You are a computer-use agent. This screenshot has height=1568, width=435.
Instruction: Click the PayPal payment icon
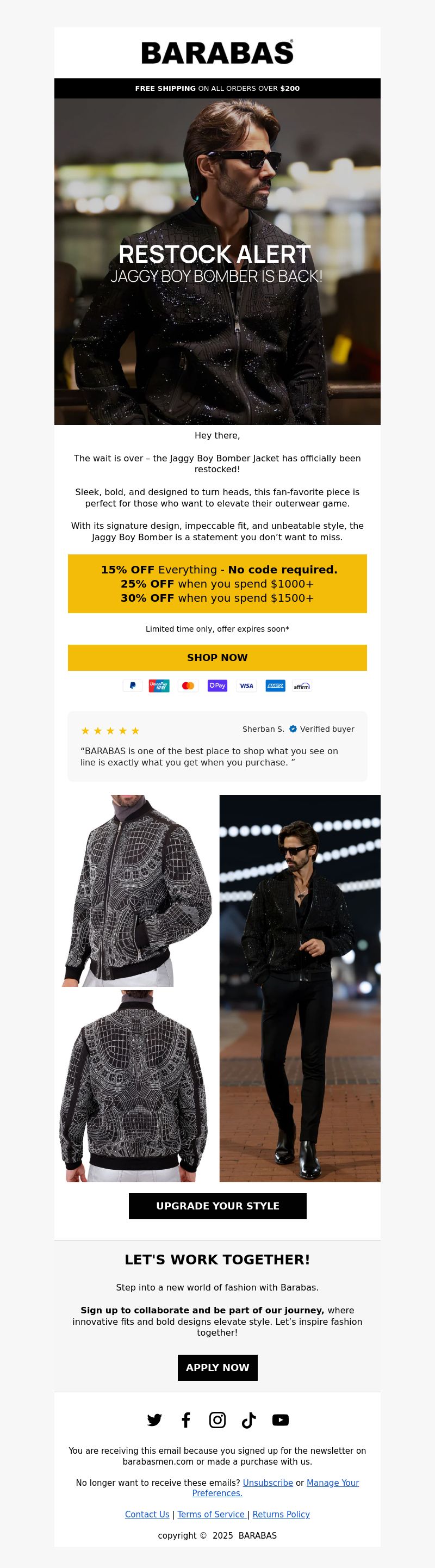click(133, 686)
